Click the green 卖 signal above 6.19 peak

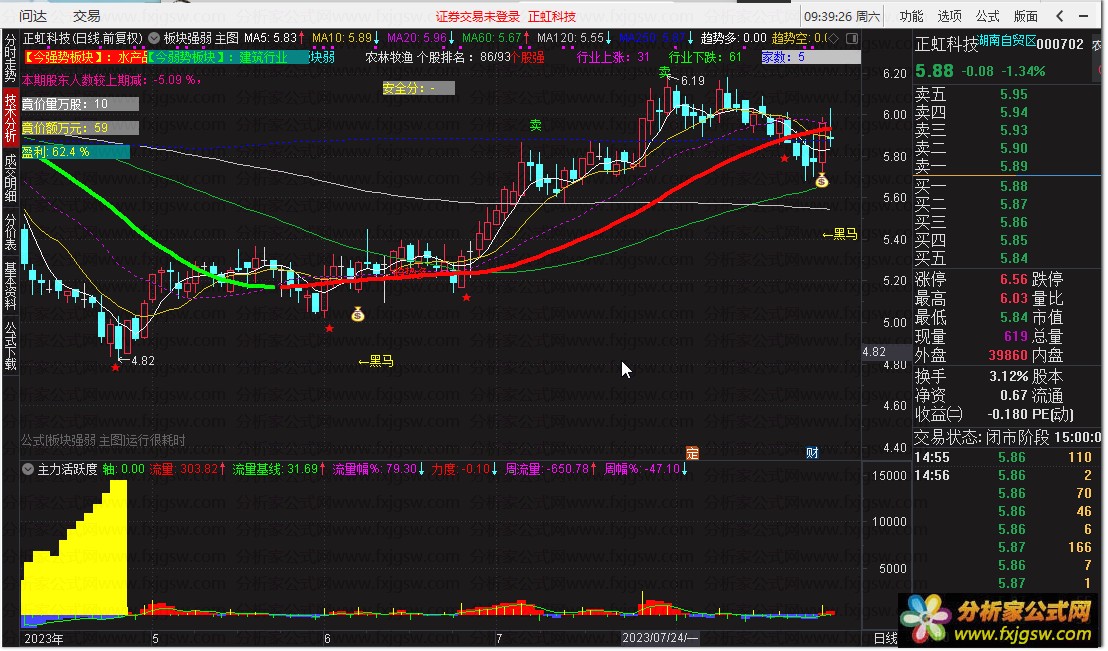click(664, 72)
